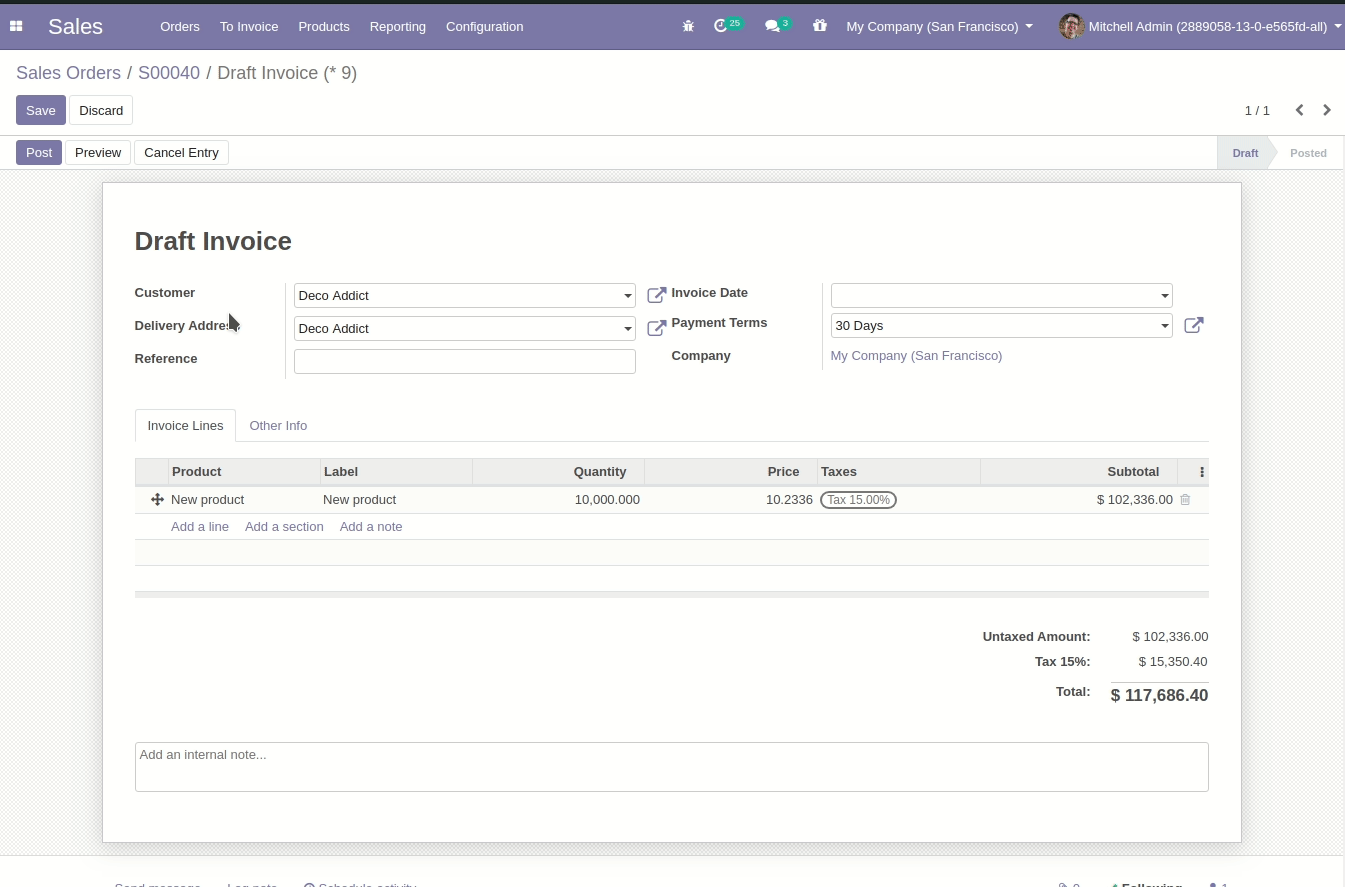Open the Configuration menu
Image resolution: width=1345 pixels, height=887 pixels.
coord(484,26)
